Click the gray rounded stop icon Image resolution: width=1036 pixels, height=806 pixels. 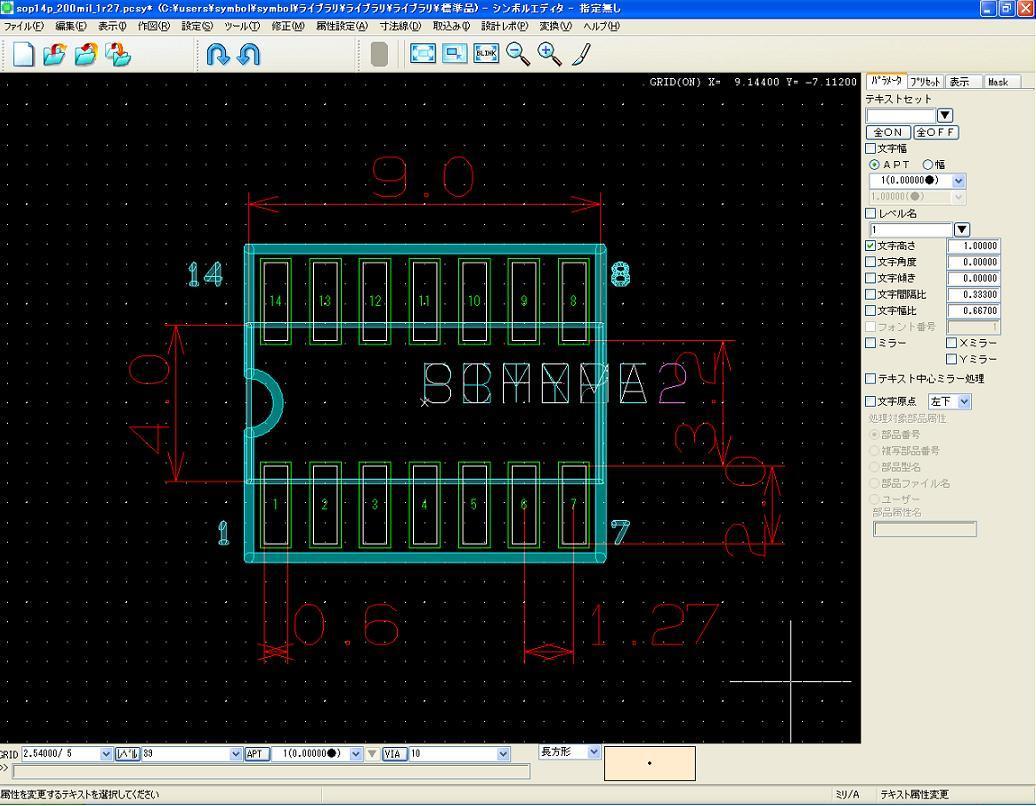[379, 54]
